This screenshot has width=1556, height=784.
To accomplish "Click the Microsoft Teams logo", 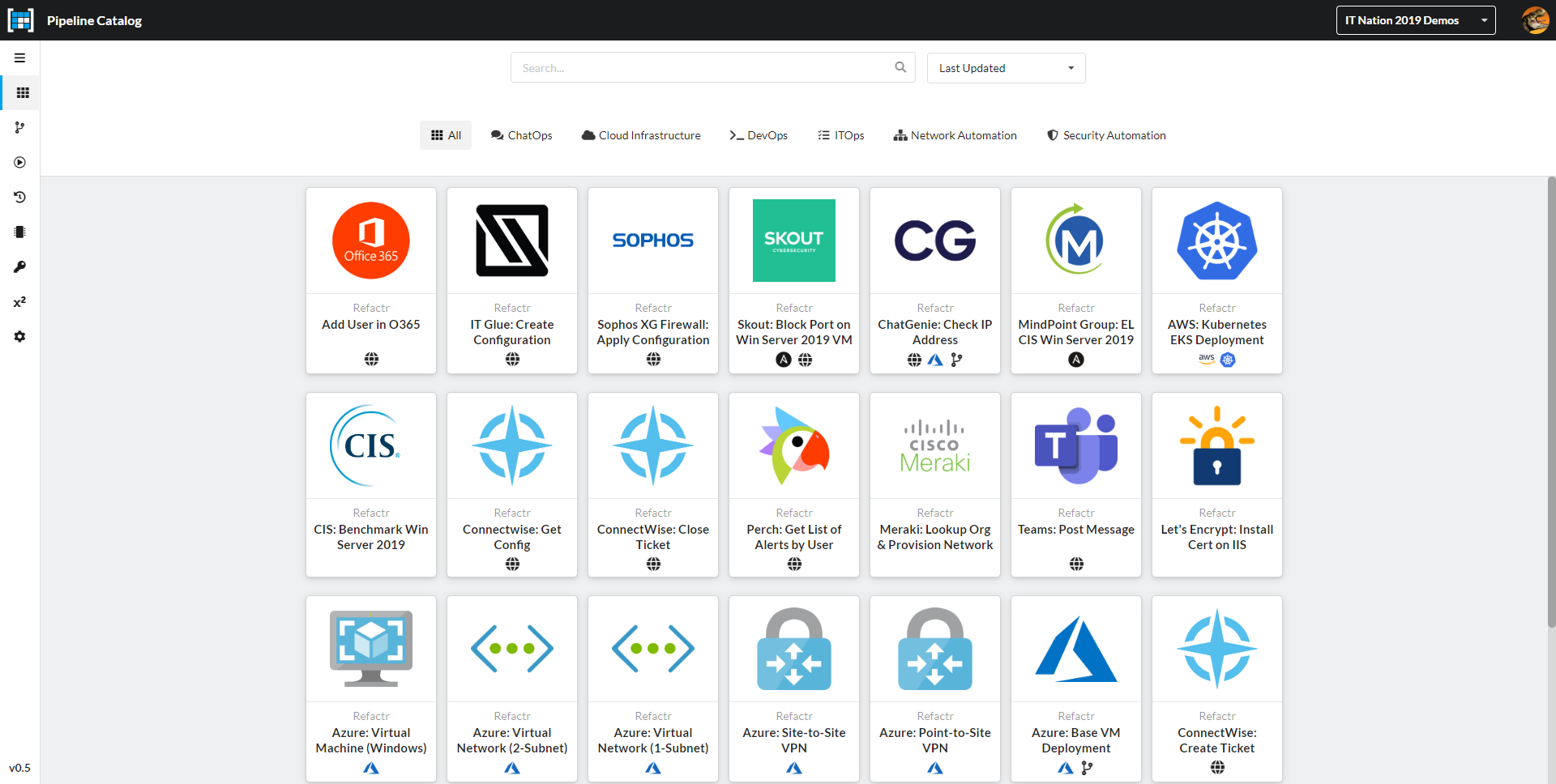I will click(1076, 445).
